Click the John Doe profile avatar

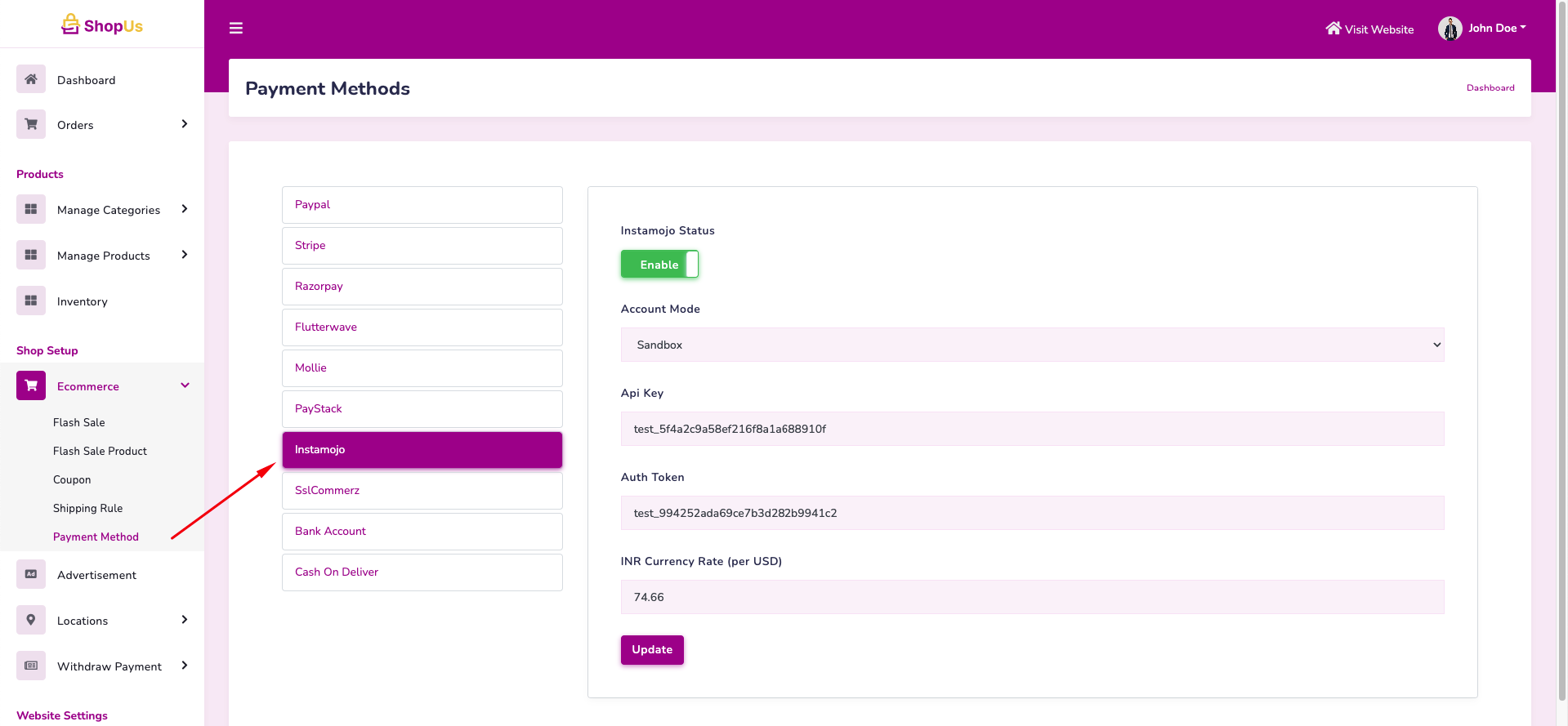[1450, 29]
